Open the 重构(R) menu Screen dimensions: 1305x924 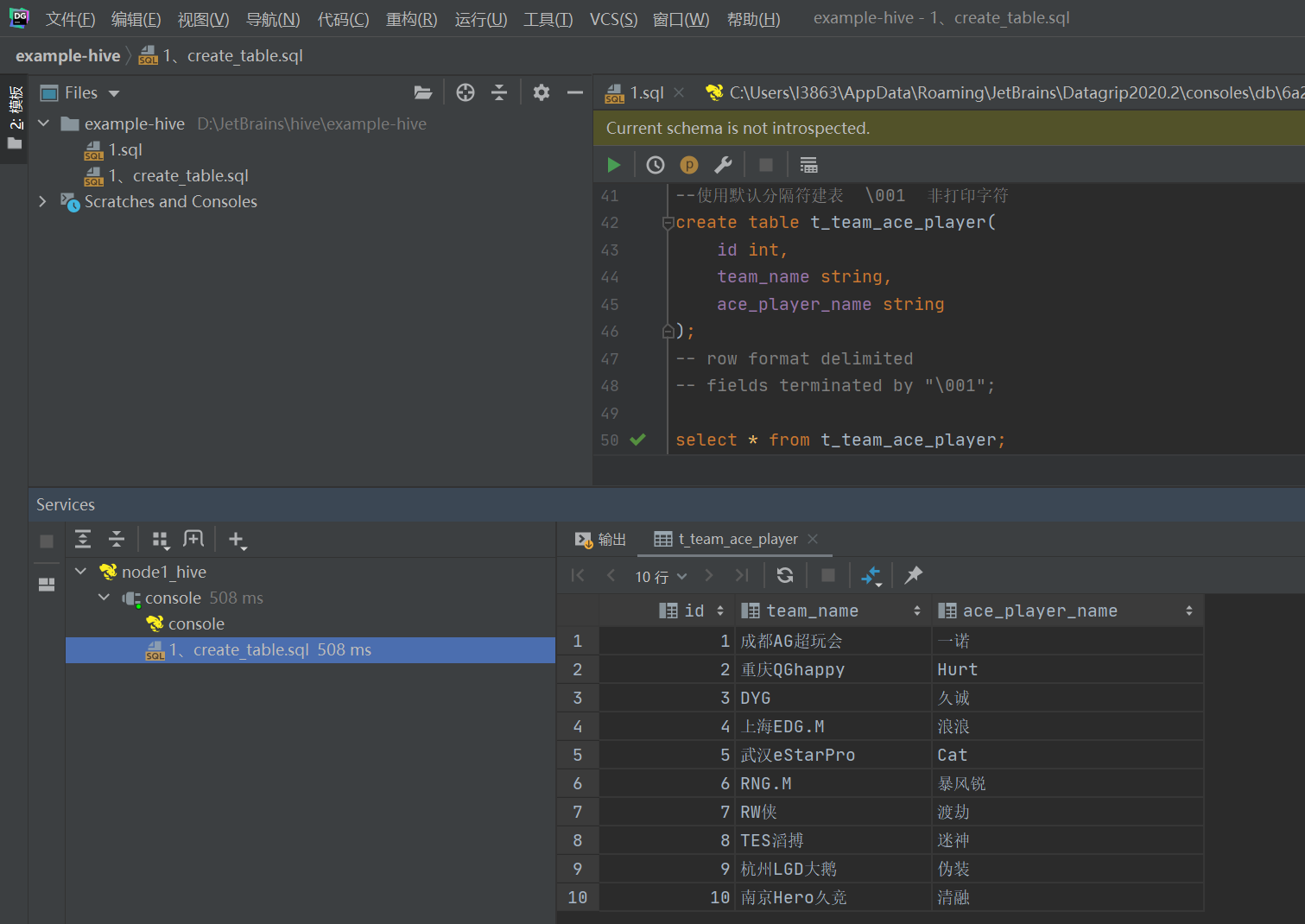(411, 19)
